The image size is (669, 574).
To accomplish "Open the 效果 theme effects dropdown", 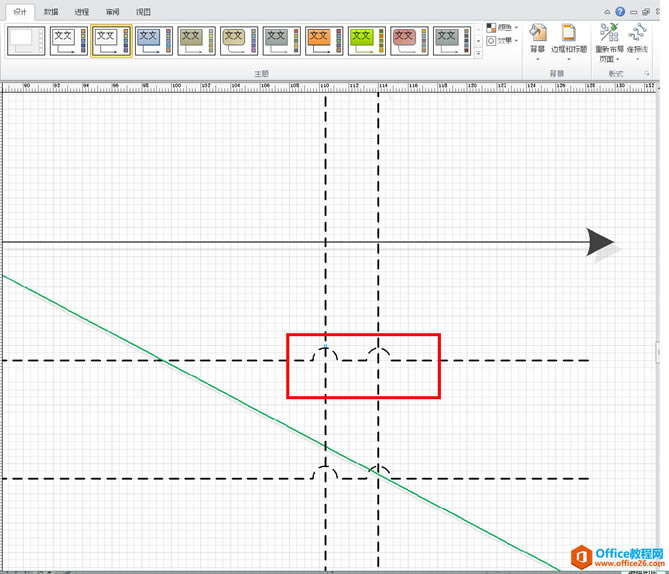I will 503,41.
